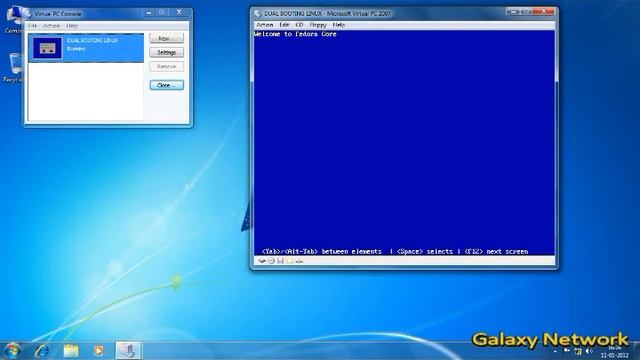
Task: Click the DUAL BOOTING LINUX machine thumbnail
Action: point(47,48)
